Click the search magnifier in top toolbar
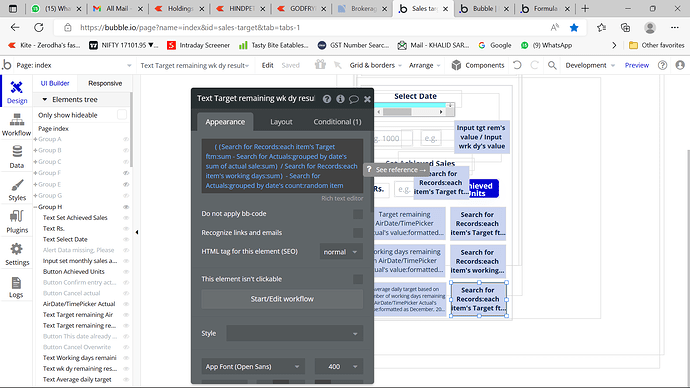The width and height of the screenshot is (690, 388). (x=552, y=65)
